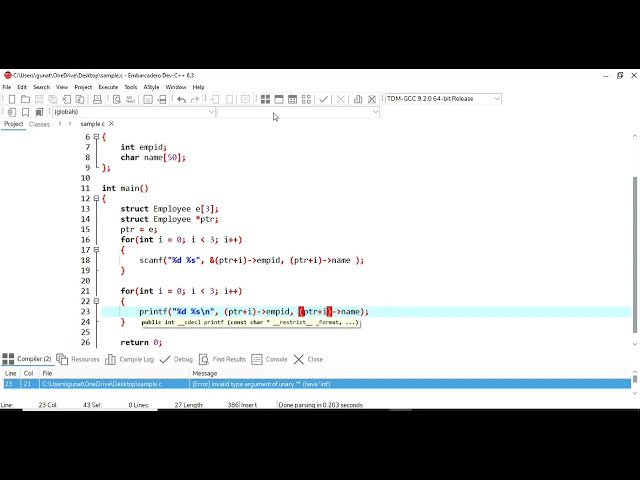Open the Console bottom tab
This screenshot has width=640, height=480.
(x=269, y=359)
